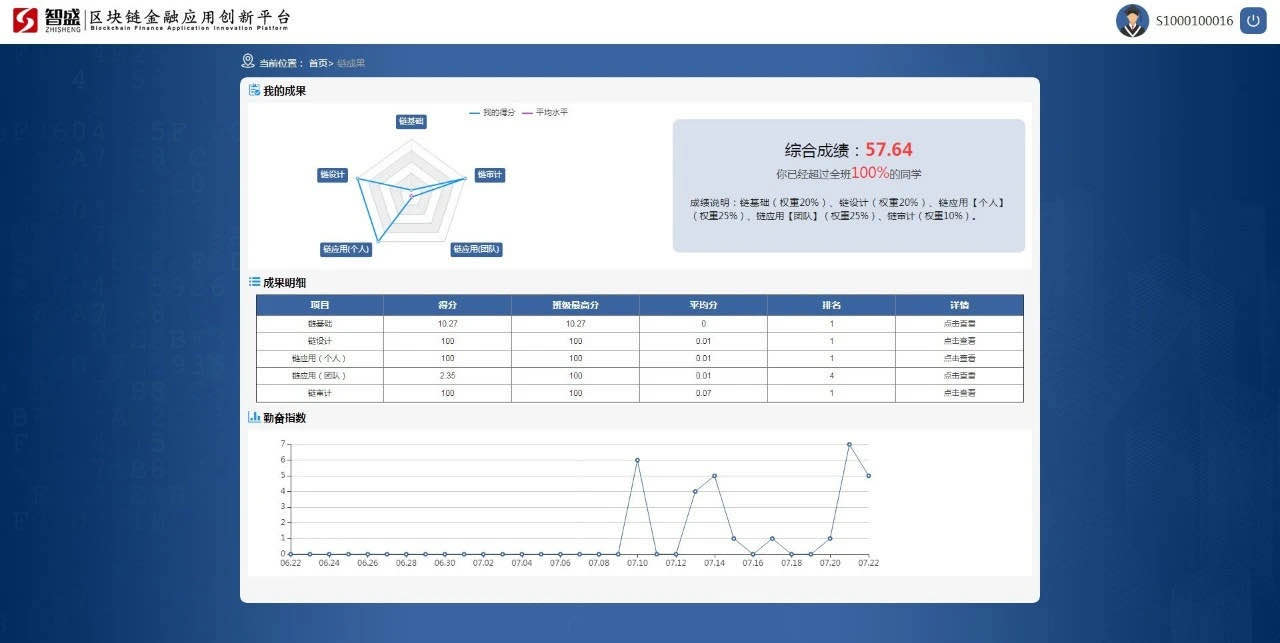Screen dimensions: 1280x643
Task: Click the user avatar icon
Action: click(1132, 21)
